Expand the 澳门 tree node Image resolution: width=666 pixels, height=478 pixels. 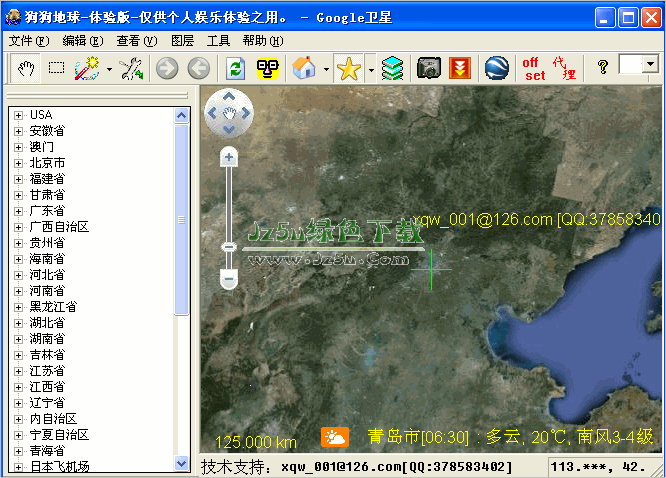coord(18,147)
